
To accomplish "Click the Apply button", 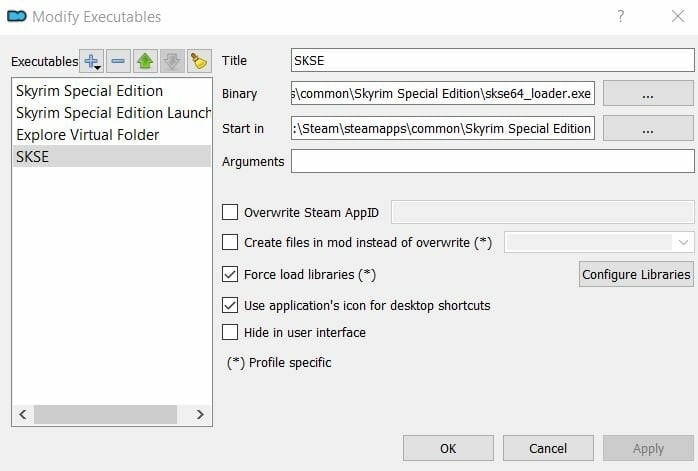I will (x=648, y=448).
